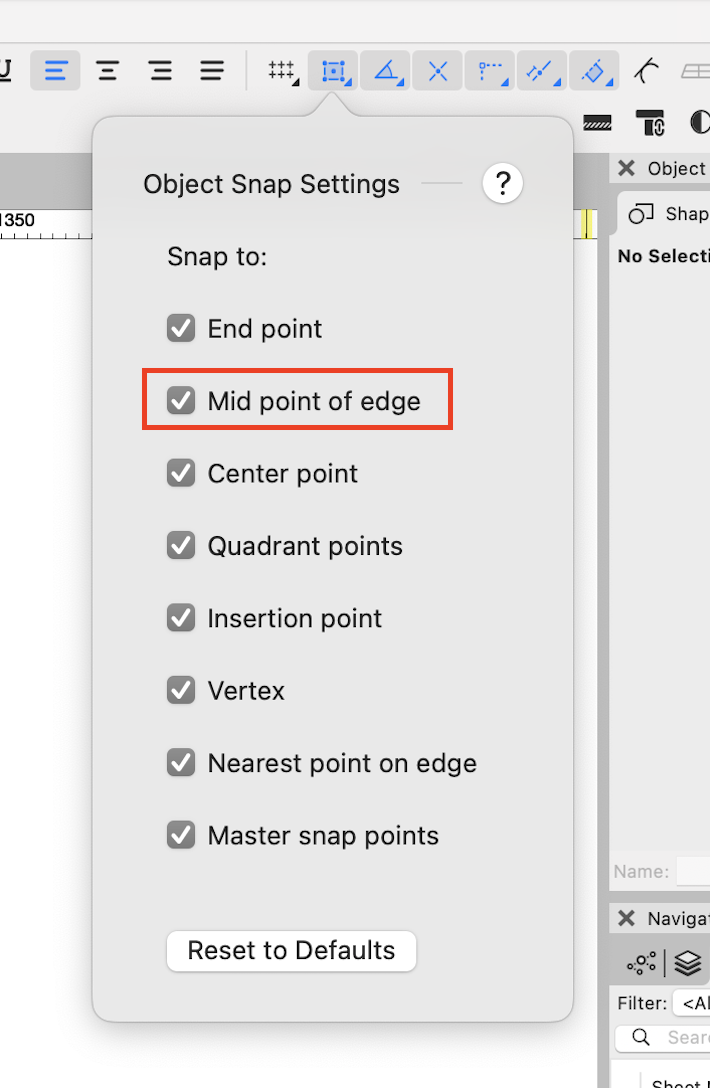Screen dimensions: 710x1088
Task: Select center text alignment
Action: pyautogui.click(x=108, y=71)
